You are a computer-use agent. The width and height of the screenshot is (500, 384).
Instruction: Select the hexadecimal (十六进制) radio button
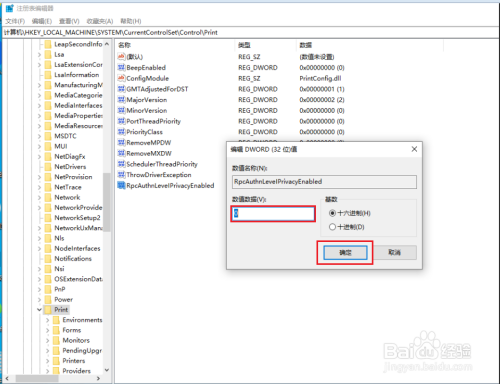tap(332, 213)
